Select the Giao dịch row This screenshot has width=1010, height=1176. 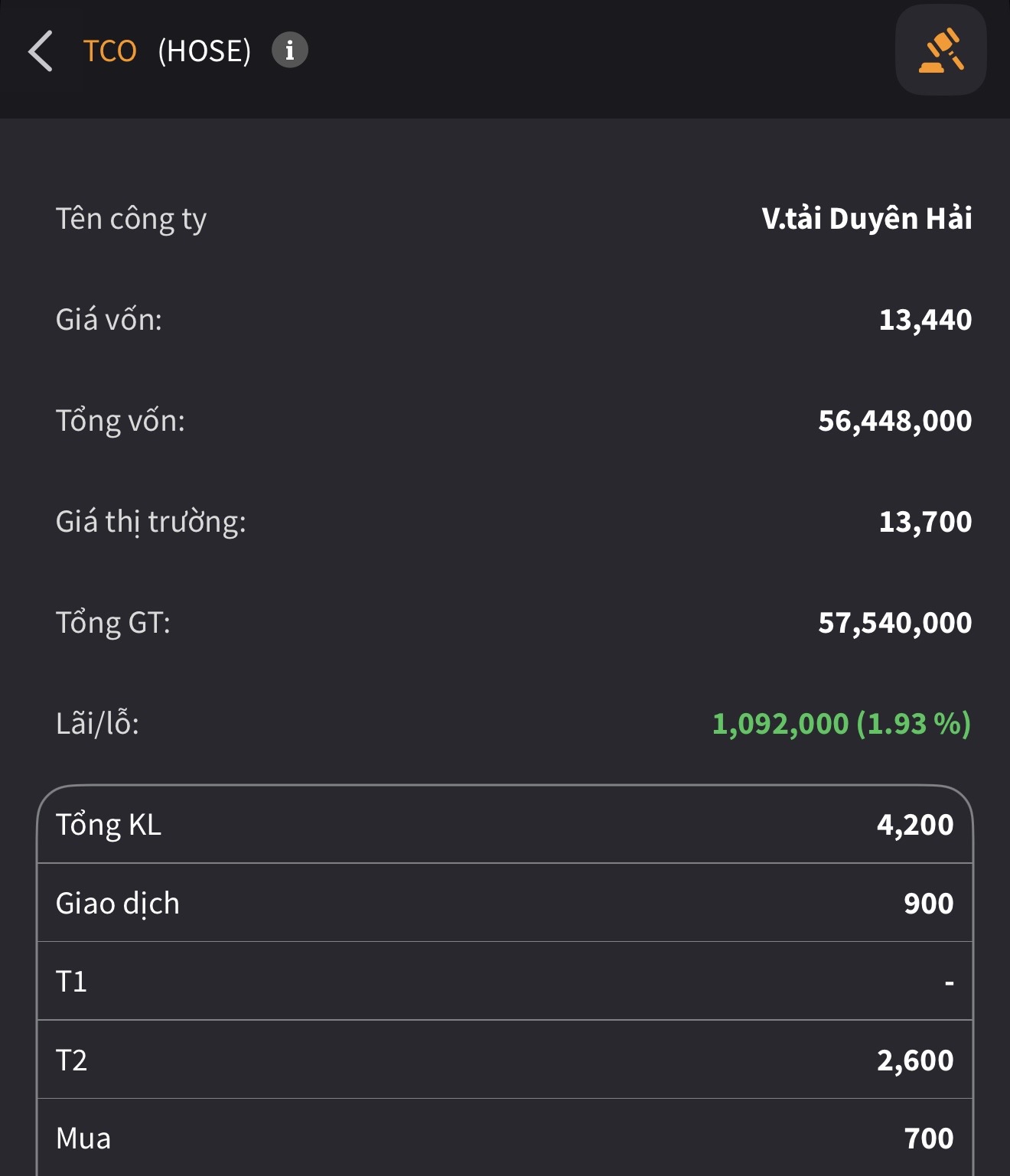(505, 904)
